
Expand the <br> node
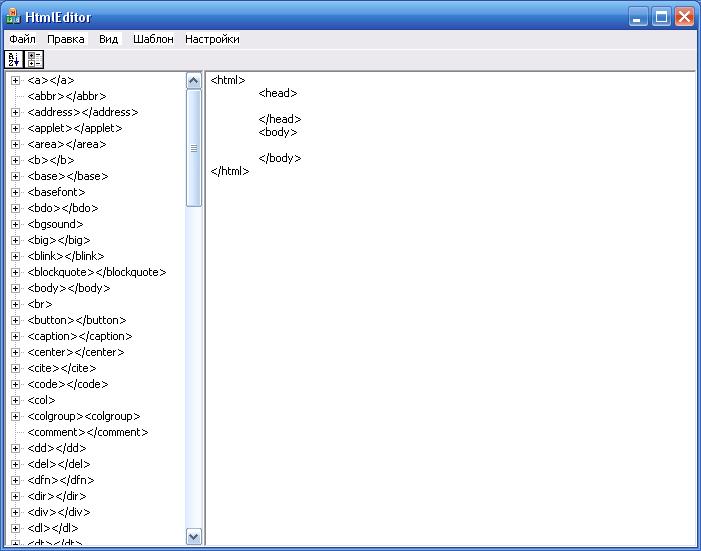(x=16, y=304)
